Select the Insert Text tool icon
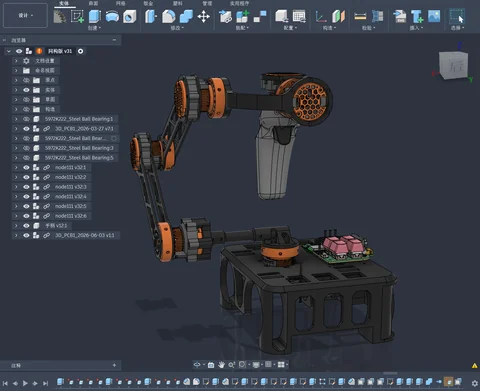This screenshot has width=480, height=391. coord(417,16)
